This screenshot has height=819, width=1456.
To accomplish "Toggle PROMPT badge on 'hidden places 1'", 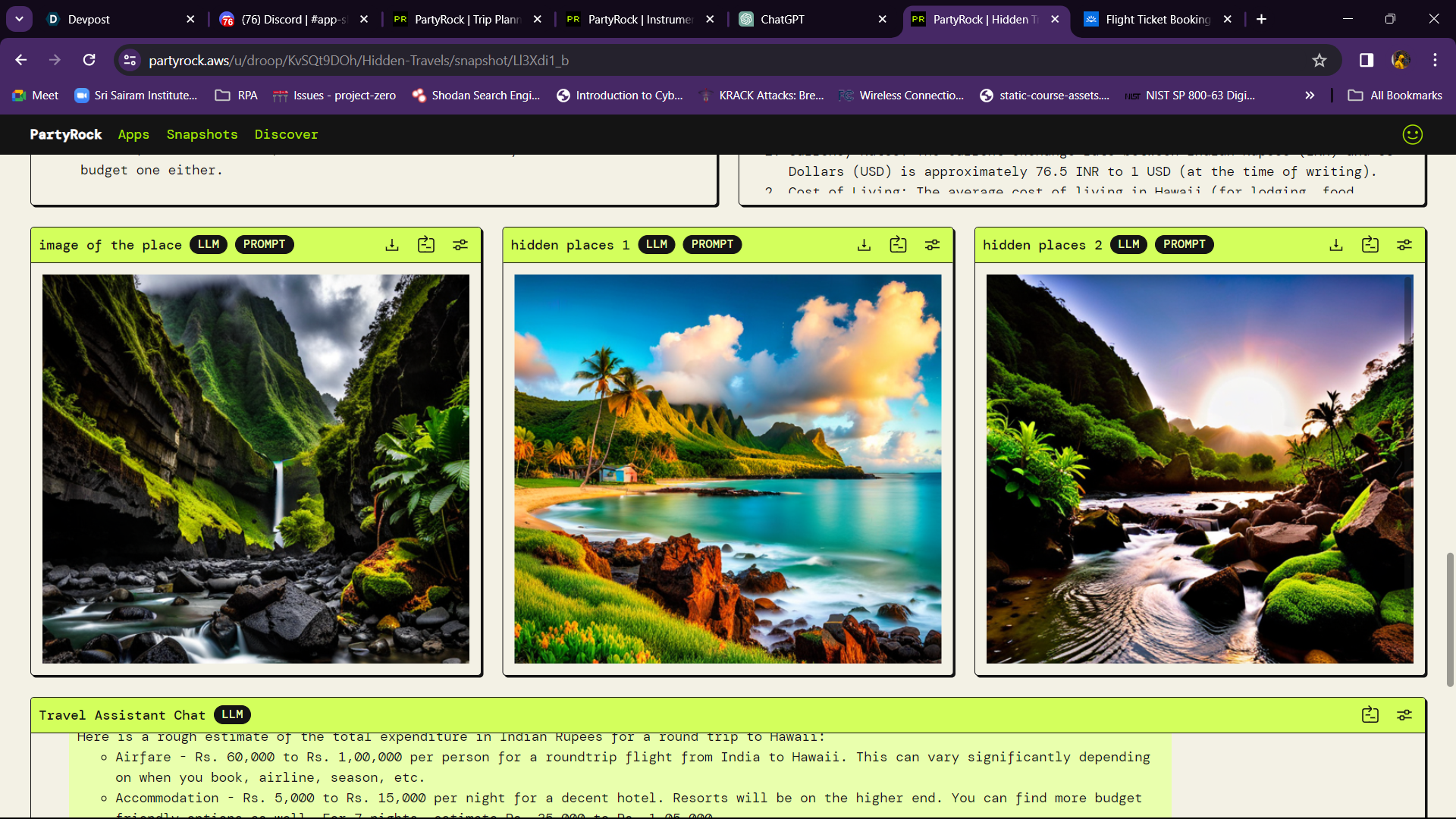I will pyautogui.click(x=712, y=244).
